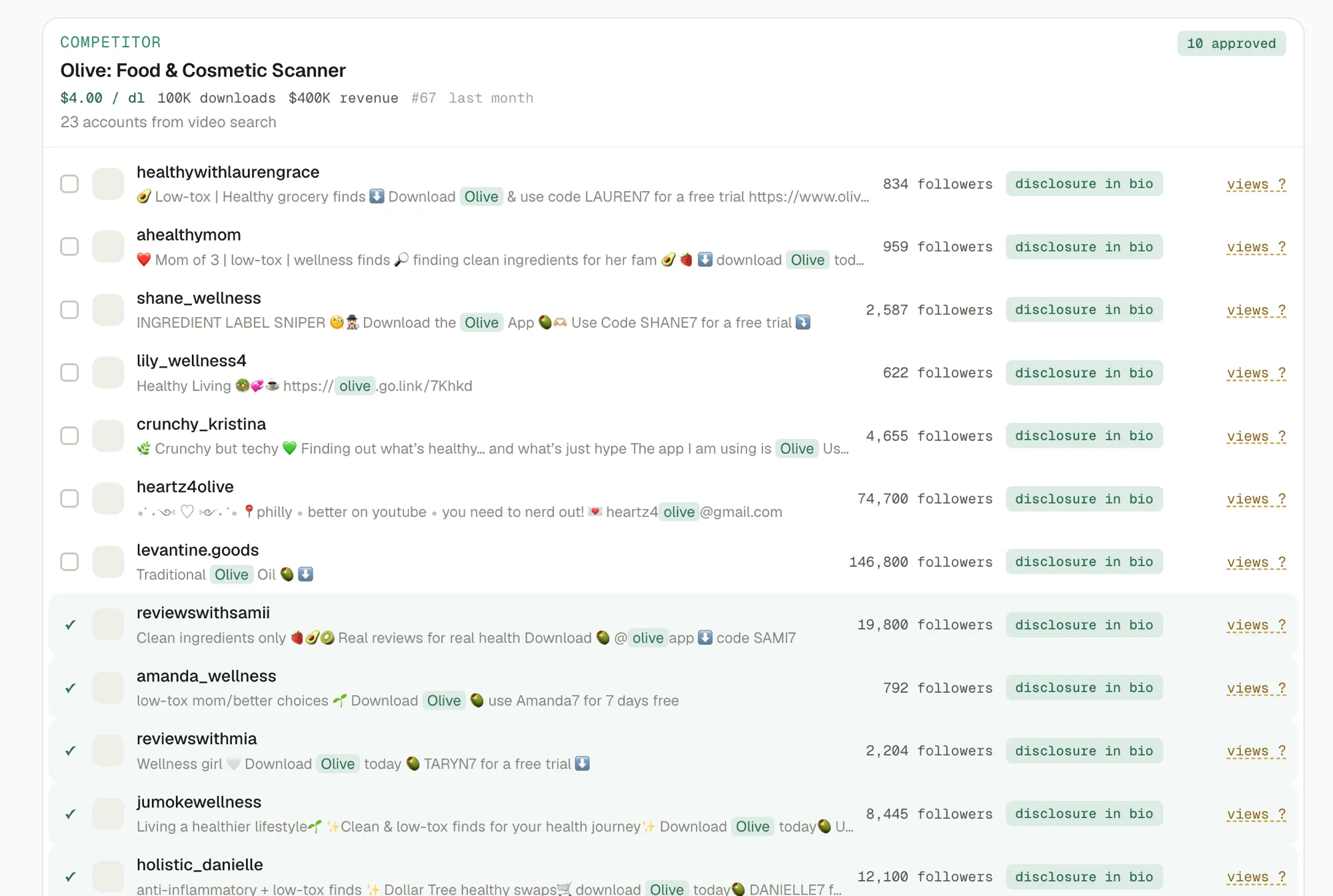
Task: Uncheck the amanda_wellness approved checkmark
Action: [x=70, y=687]
